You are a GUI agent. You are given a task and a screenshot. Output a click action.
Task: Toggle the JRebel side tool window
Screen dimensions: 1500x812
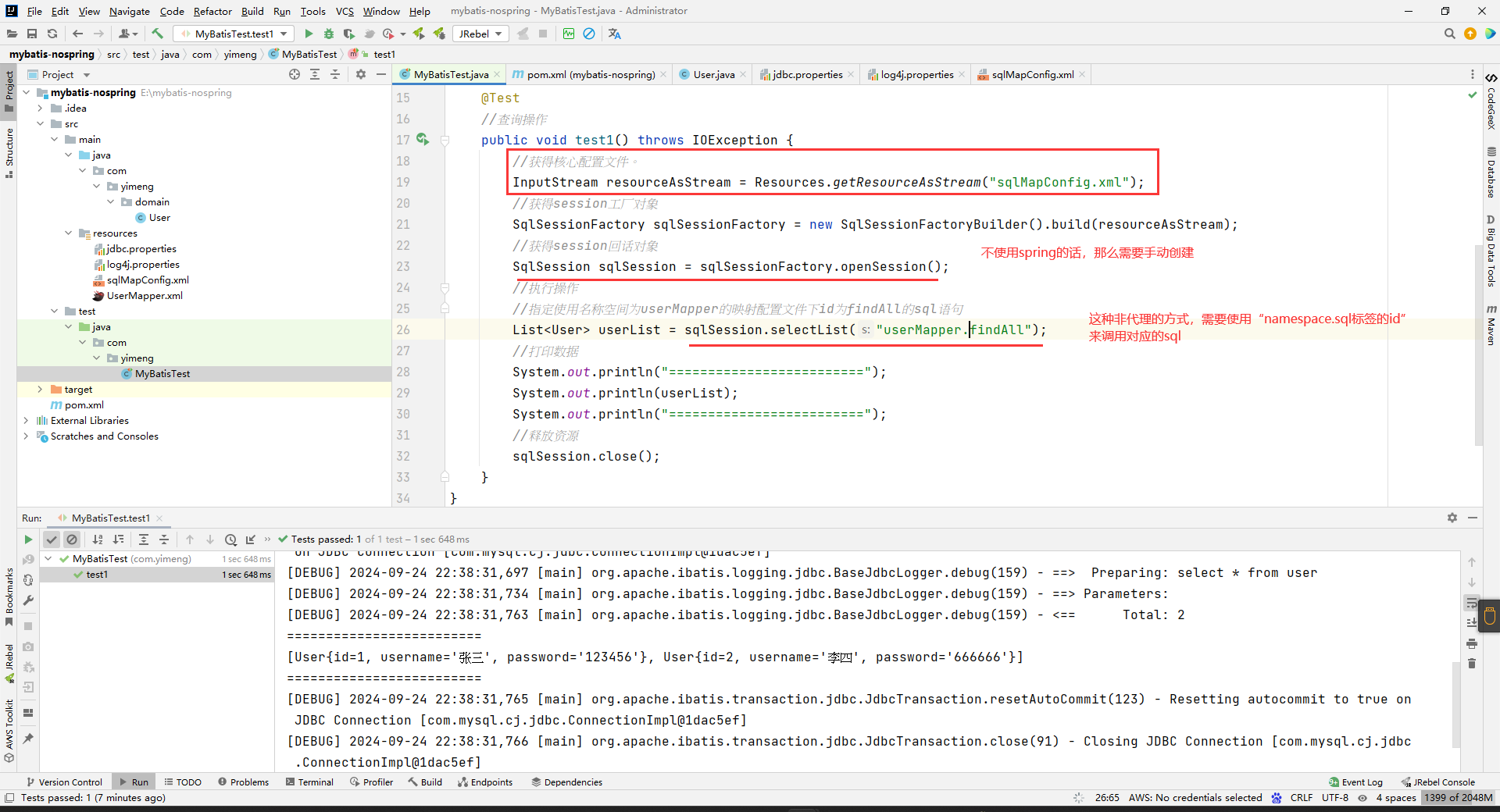click(9, 664)
